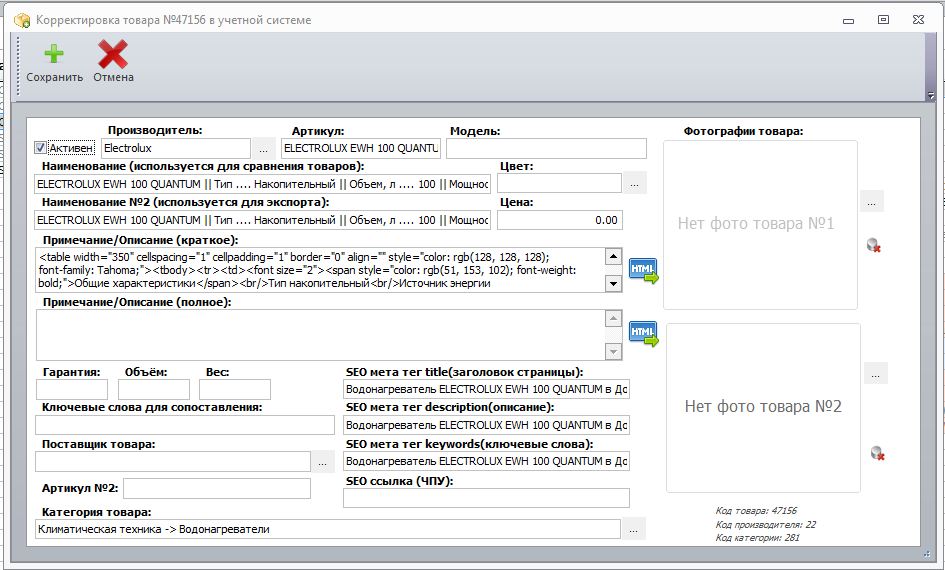Click the SEO meta keywords field
Screen dimensions: 945x570
tap(486, 461)
